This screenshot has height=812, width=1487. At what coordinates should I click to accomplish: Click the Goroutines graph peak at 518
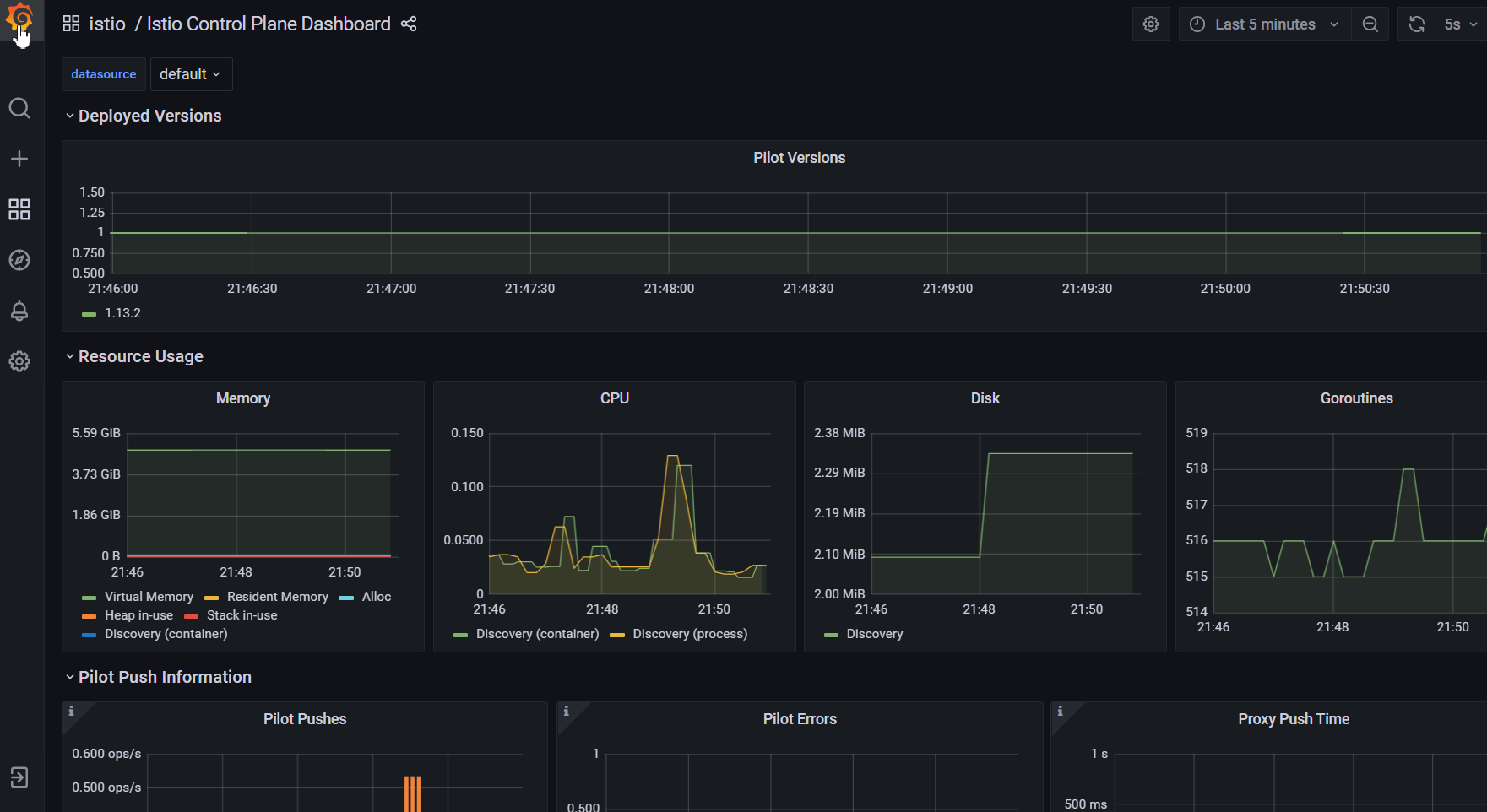(1408, 470)
